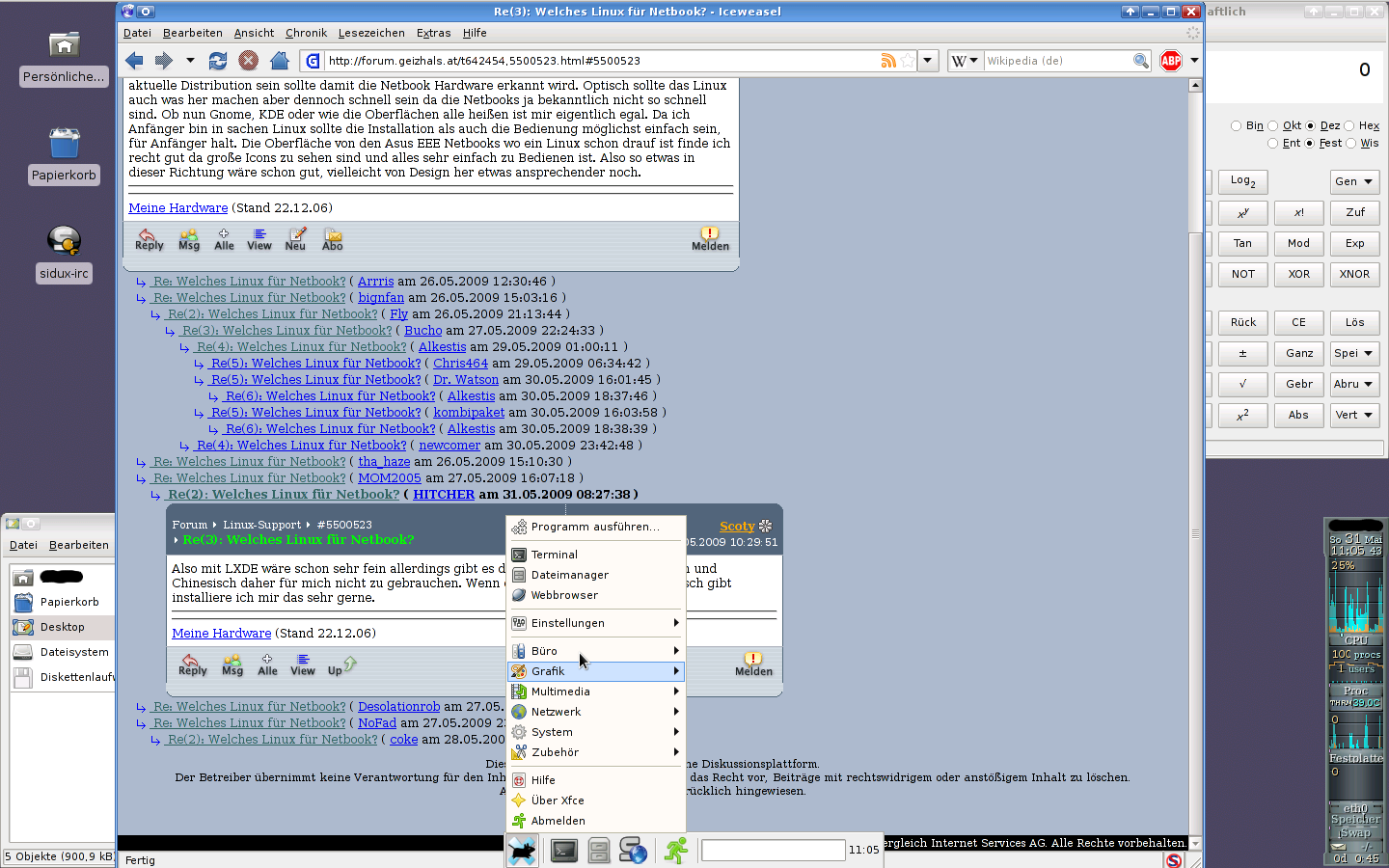The height and width of the screenshot is (868, 1389).
Task: Select the Ent radio button in calculator
Action: tap(1273, 143)
